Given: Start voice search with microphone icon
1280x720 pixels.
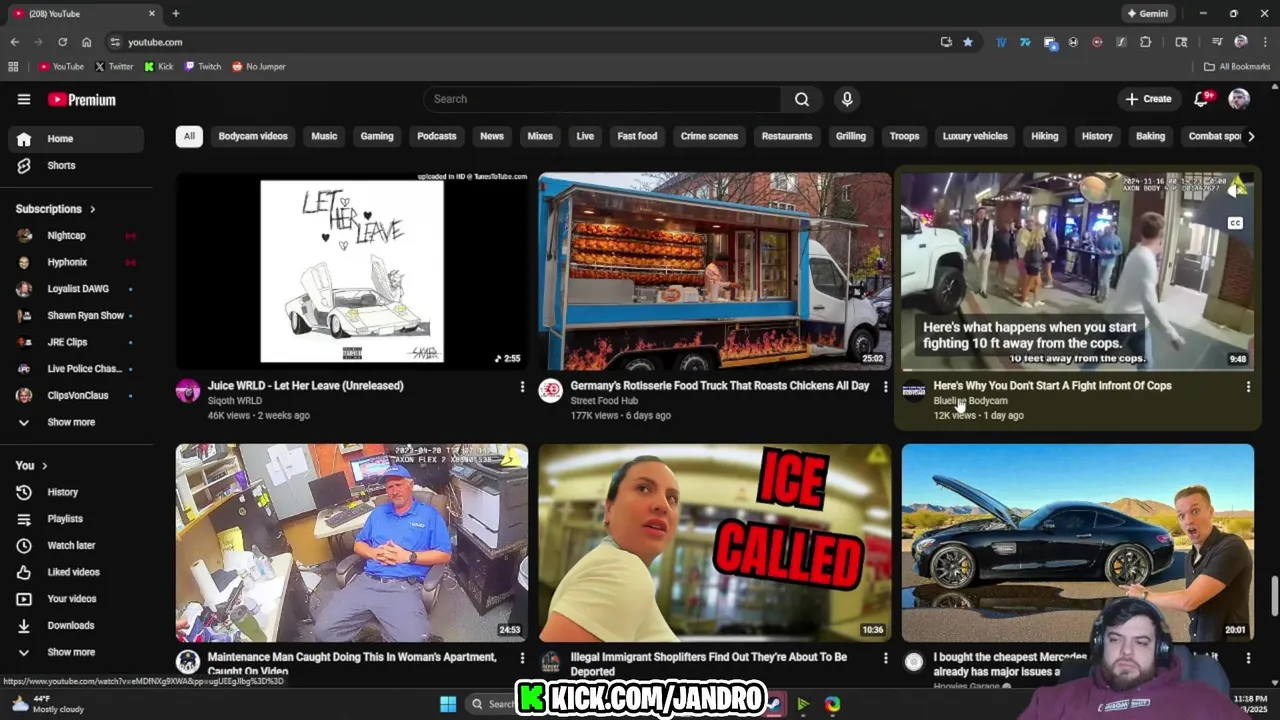Looking at the screenshot, I should coord(847,99).
